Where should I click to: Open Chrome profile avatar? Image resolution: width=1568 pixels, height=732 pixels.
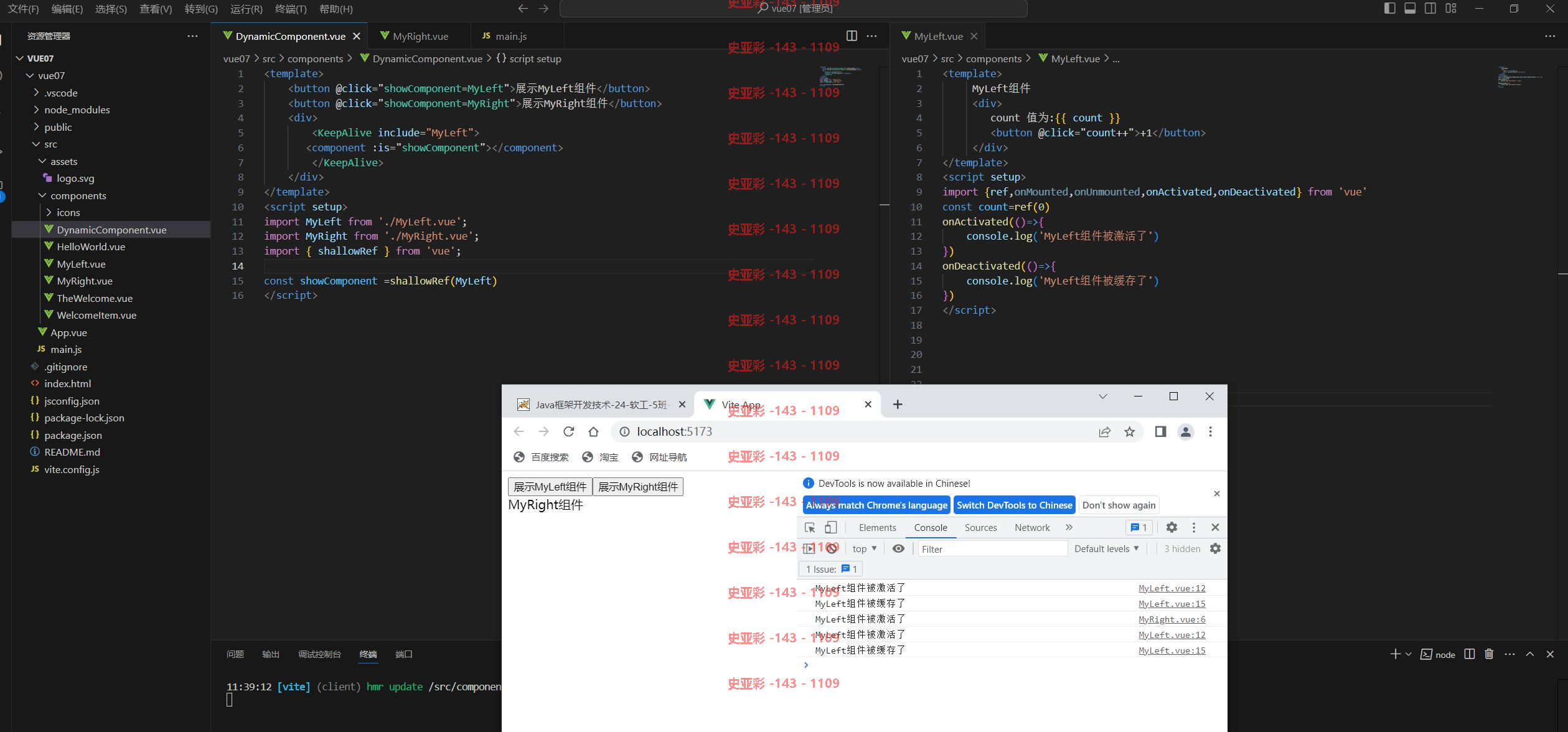pos(1186,431)
